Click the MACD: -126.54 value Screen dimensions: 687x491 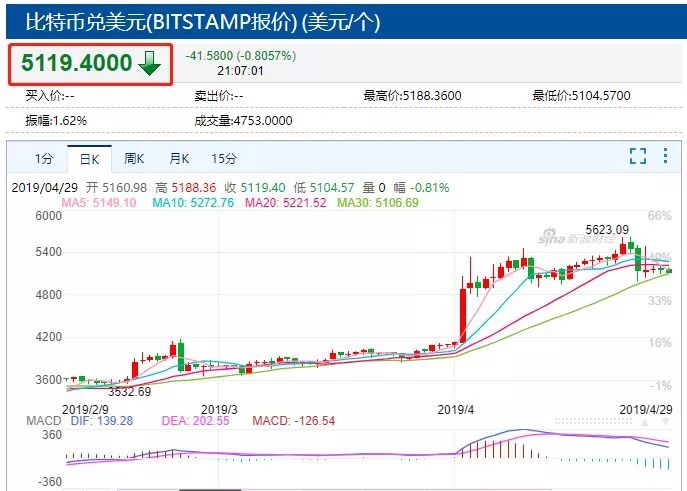tap(294, 421)
